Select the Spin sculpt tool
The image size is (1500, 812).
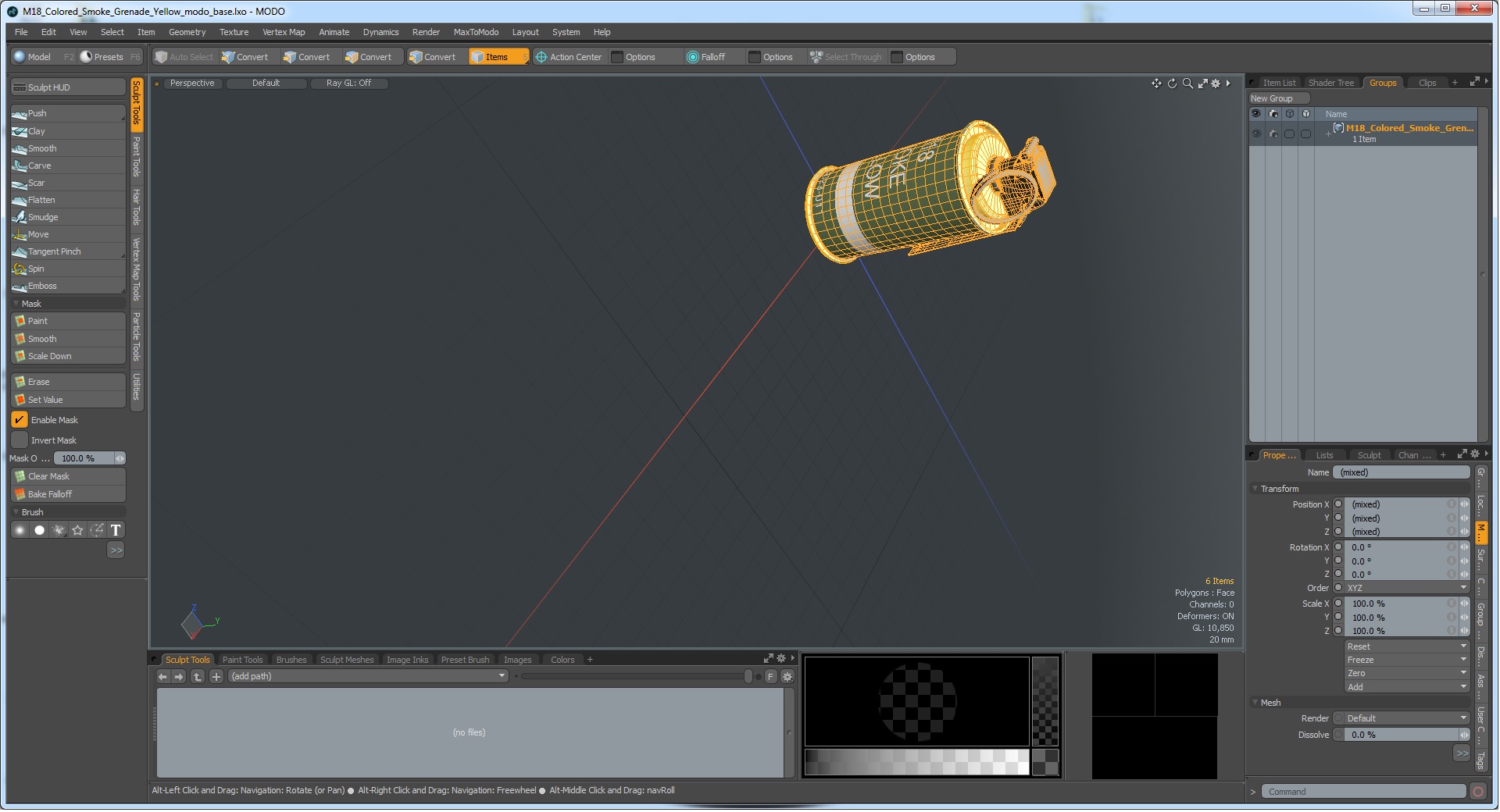click(68, 269)
